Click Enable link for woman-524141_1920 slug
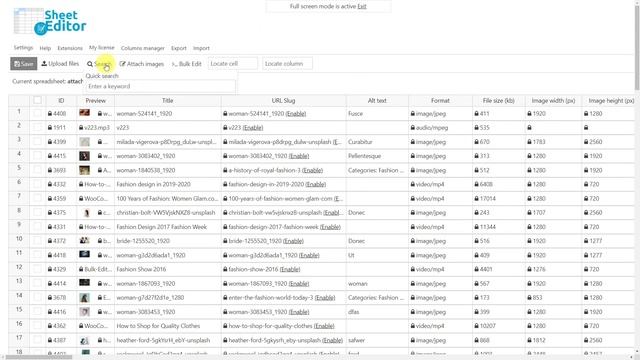The image size is (640, 360). pyautogui.click(x=296, y=113)
